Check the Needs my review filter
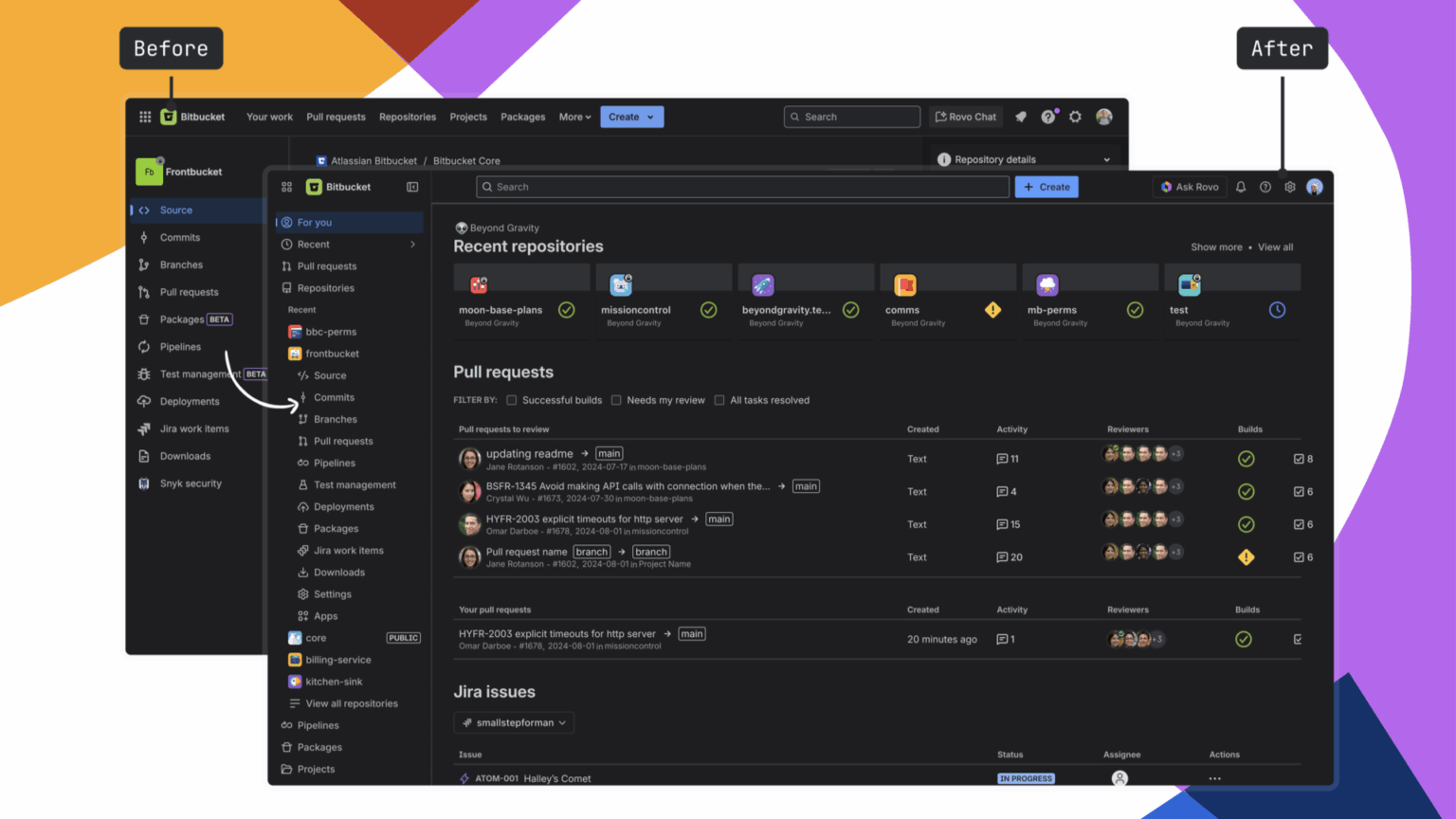 coord(616,400)
